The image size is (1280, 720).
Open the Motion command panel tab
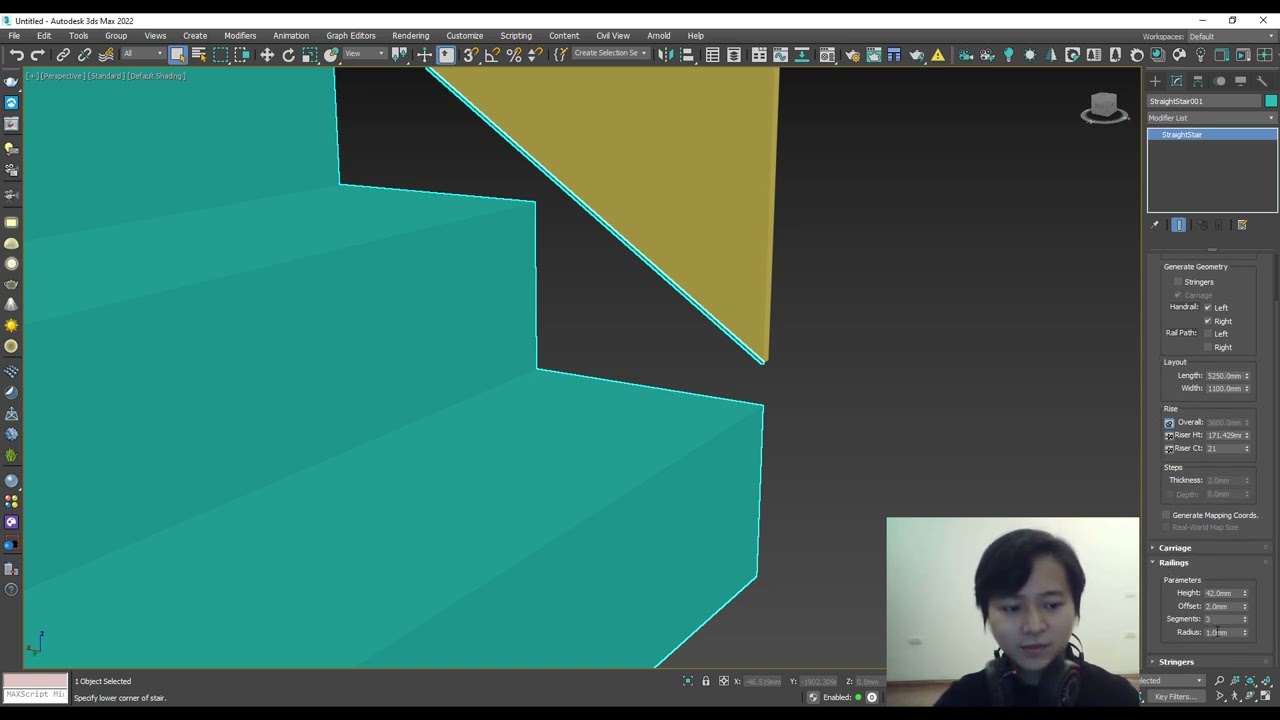pyautogui.click(x=1220, y=81)
